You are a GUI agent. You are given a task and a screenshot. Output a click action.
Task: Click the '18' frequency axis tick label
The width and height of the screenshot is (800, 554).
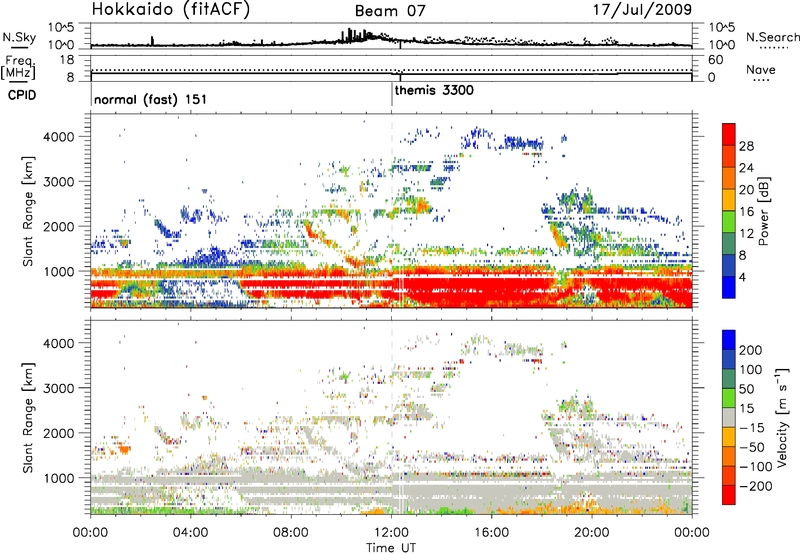pyautogui.click(x=67, y=60)
